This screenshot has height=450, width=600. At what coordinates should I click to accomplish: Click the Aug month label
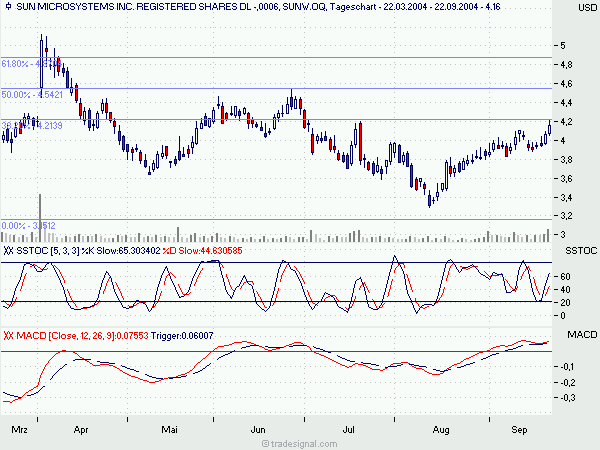[441, 430]
